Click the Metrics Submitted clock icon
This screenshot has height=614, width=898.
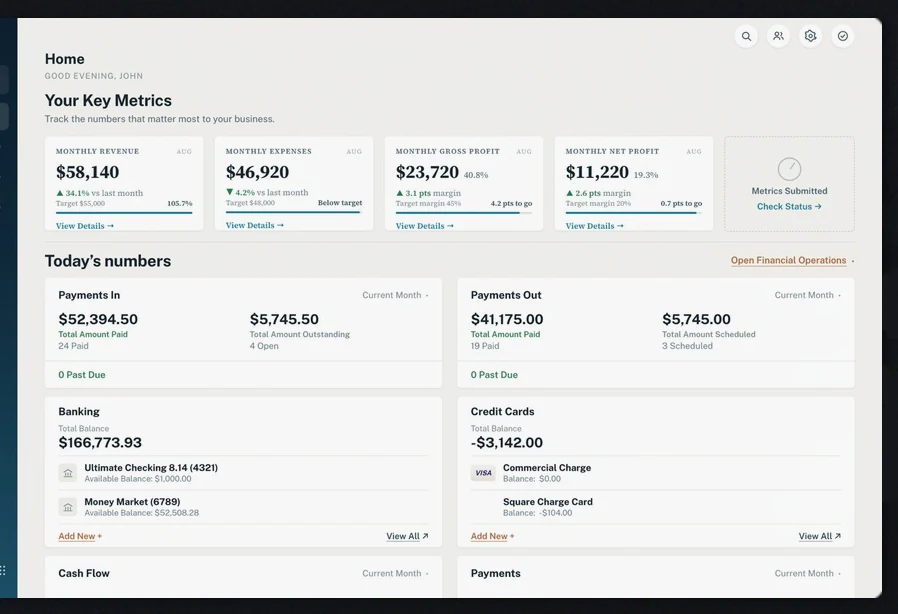pyautogui.click(x=789, y=169)
